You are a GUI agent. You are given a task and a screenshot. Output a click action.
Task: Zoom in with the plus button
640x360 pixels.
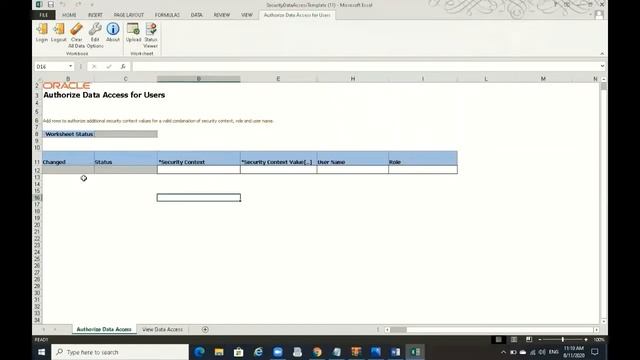pyautogui.click(x=586, y=340)
